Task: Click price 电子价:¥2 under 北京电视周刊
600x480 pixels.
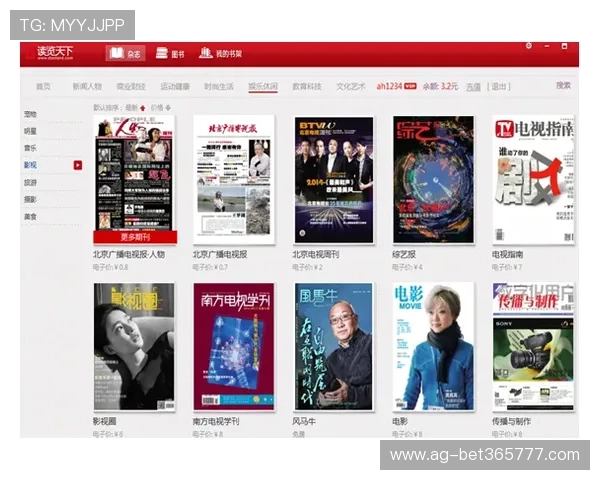Action: pos(307,267)
